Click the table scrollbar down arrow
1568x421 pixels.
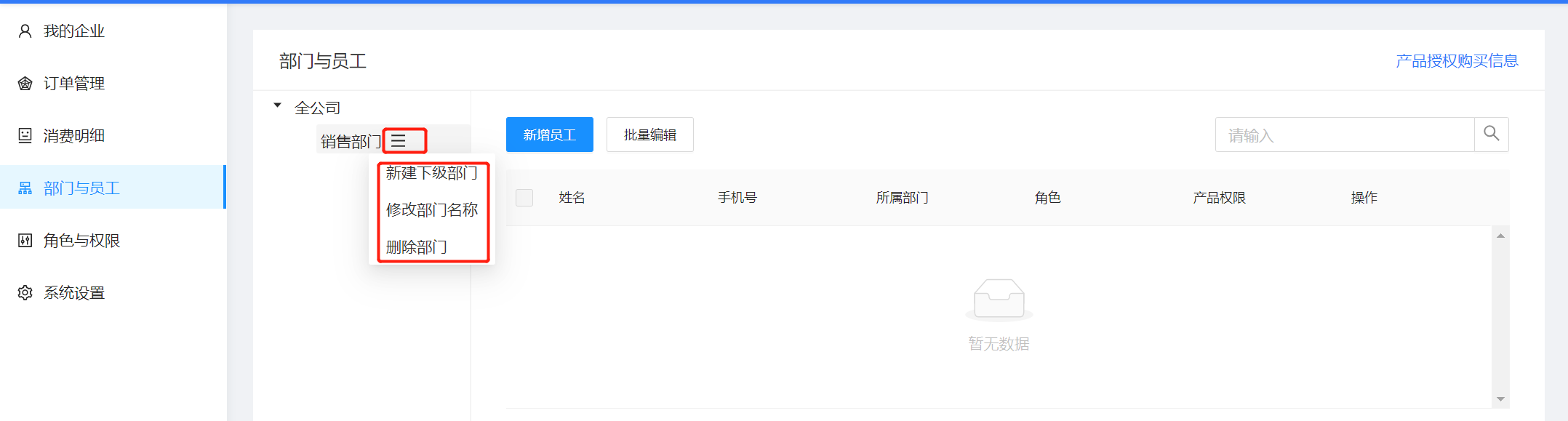[1500, 399]
